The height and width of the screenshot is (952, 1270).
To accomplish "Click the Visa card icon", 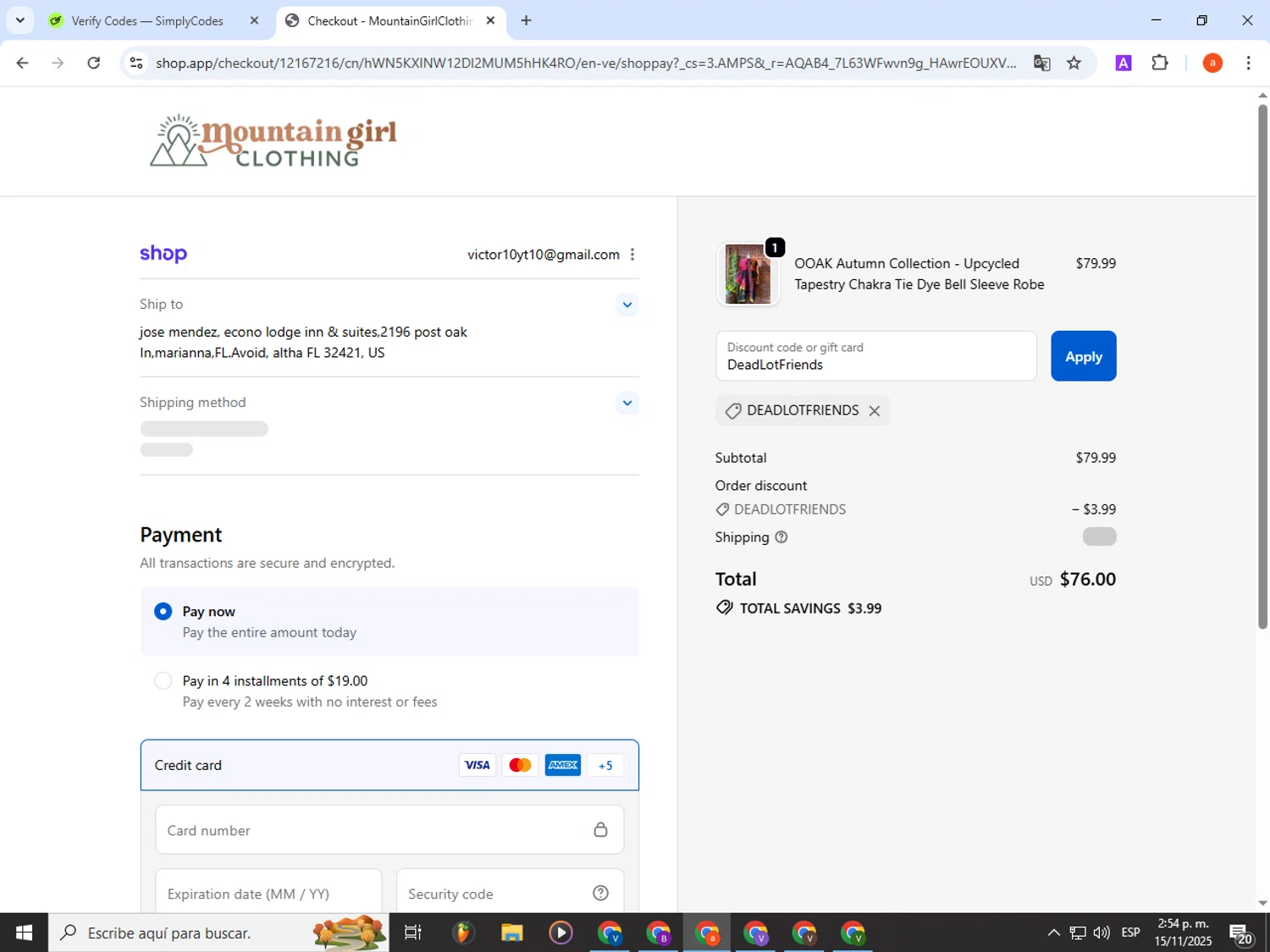I will pos(477,765).
